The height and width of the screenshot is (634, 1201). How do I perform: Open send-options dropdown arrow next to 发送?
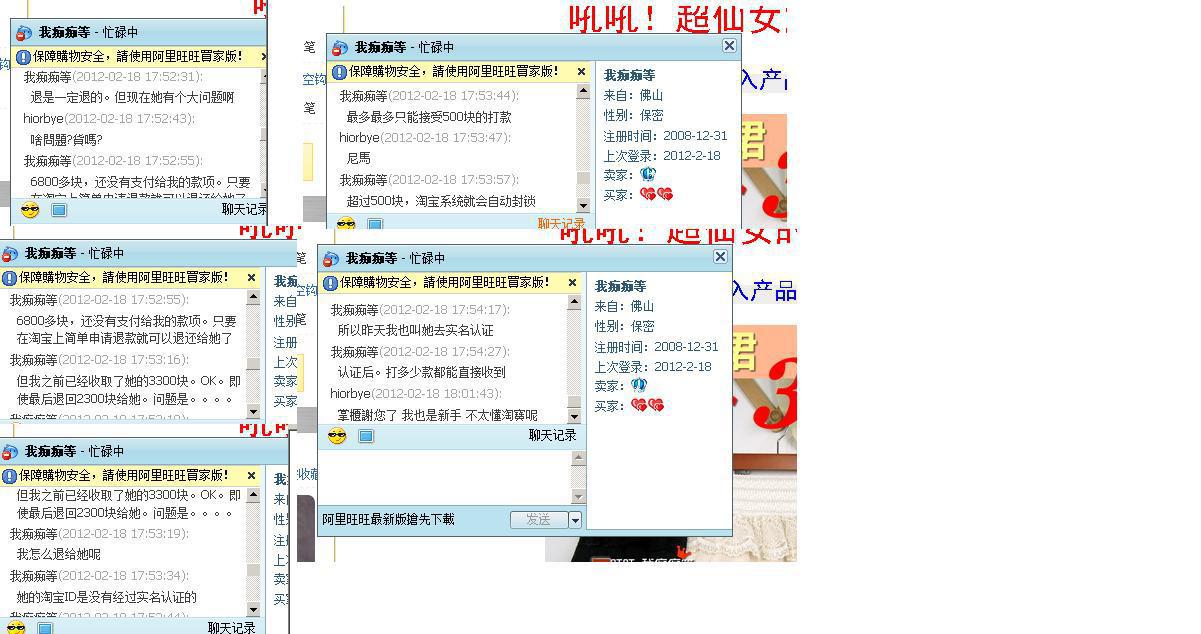575,520
